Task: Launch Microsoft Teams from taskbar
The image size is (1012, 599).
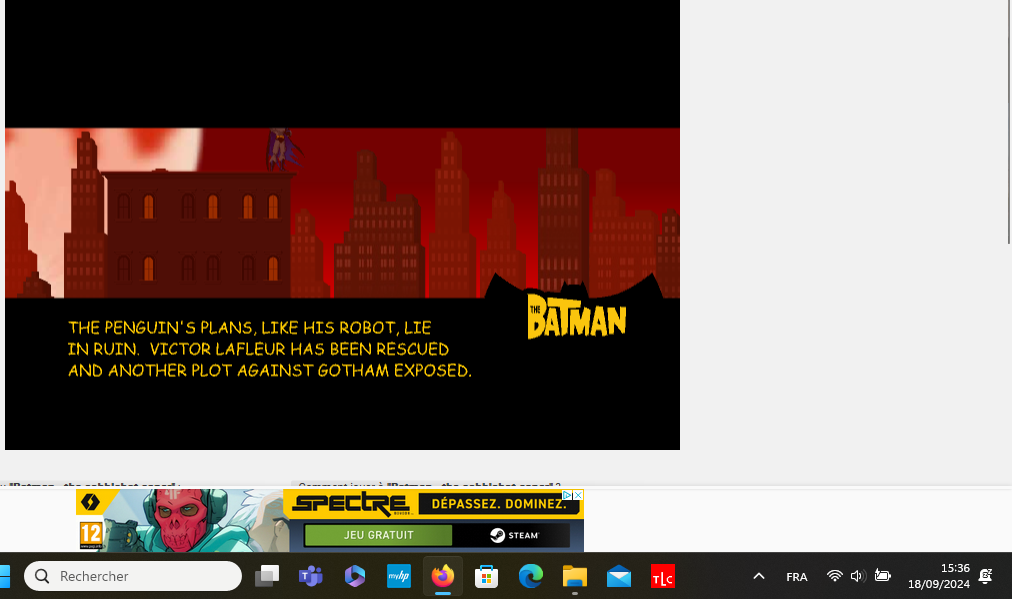Action: [310, 577]
